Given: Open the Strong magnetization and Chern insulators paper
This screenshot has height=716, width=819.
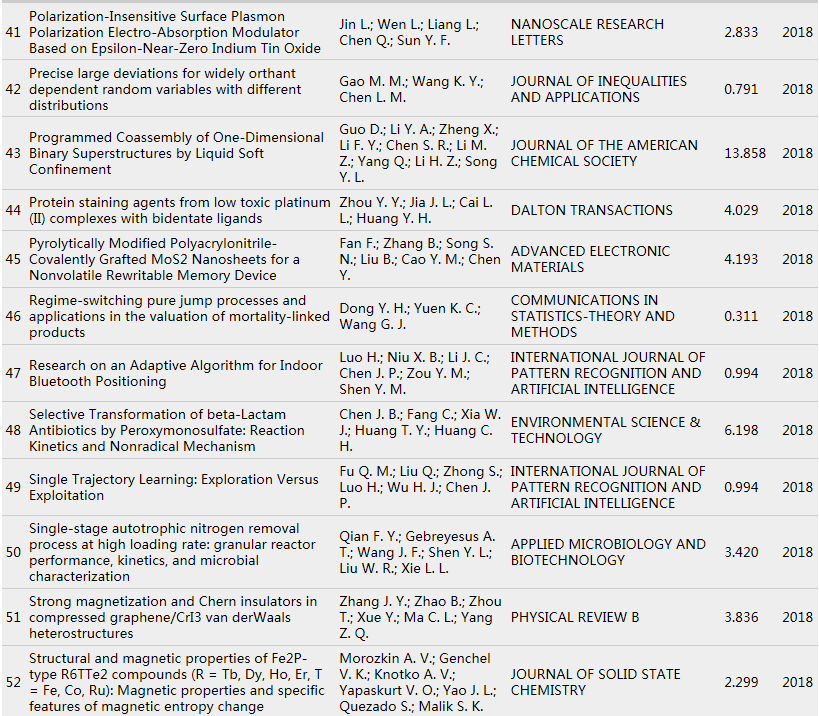Looking at the screenshot, I should (173, 617).
